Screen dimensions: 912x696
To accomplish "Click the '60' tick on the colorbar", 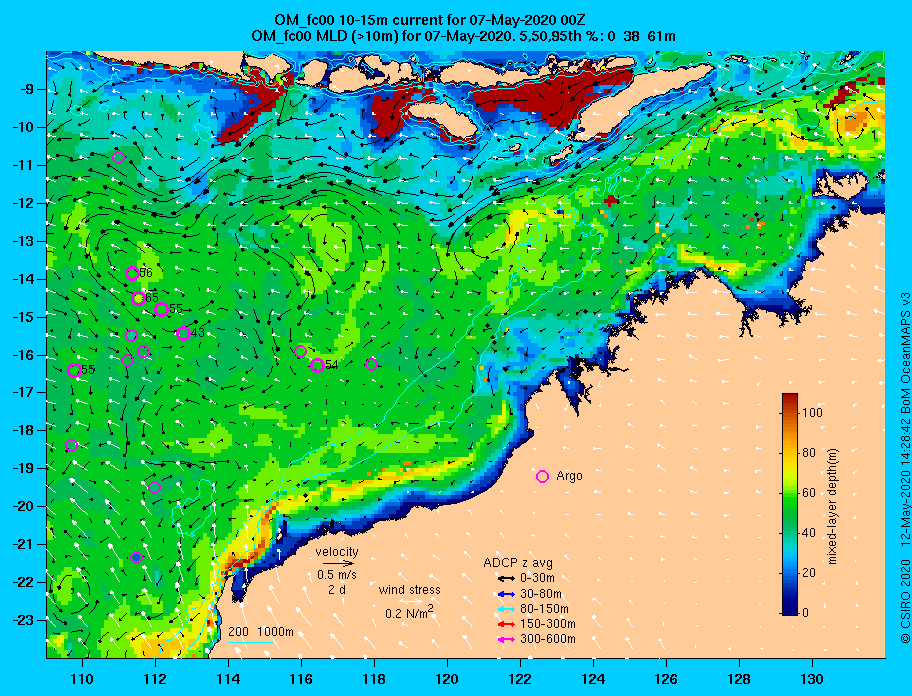I will click(808, 493).
